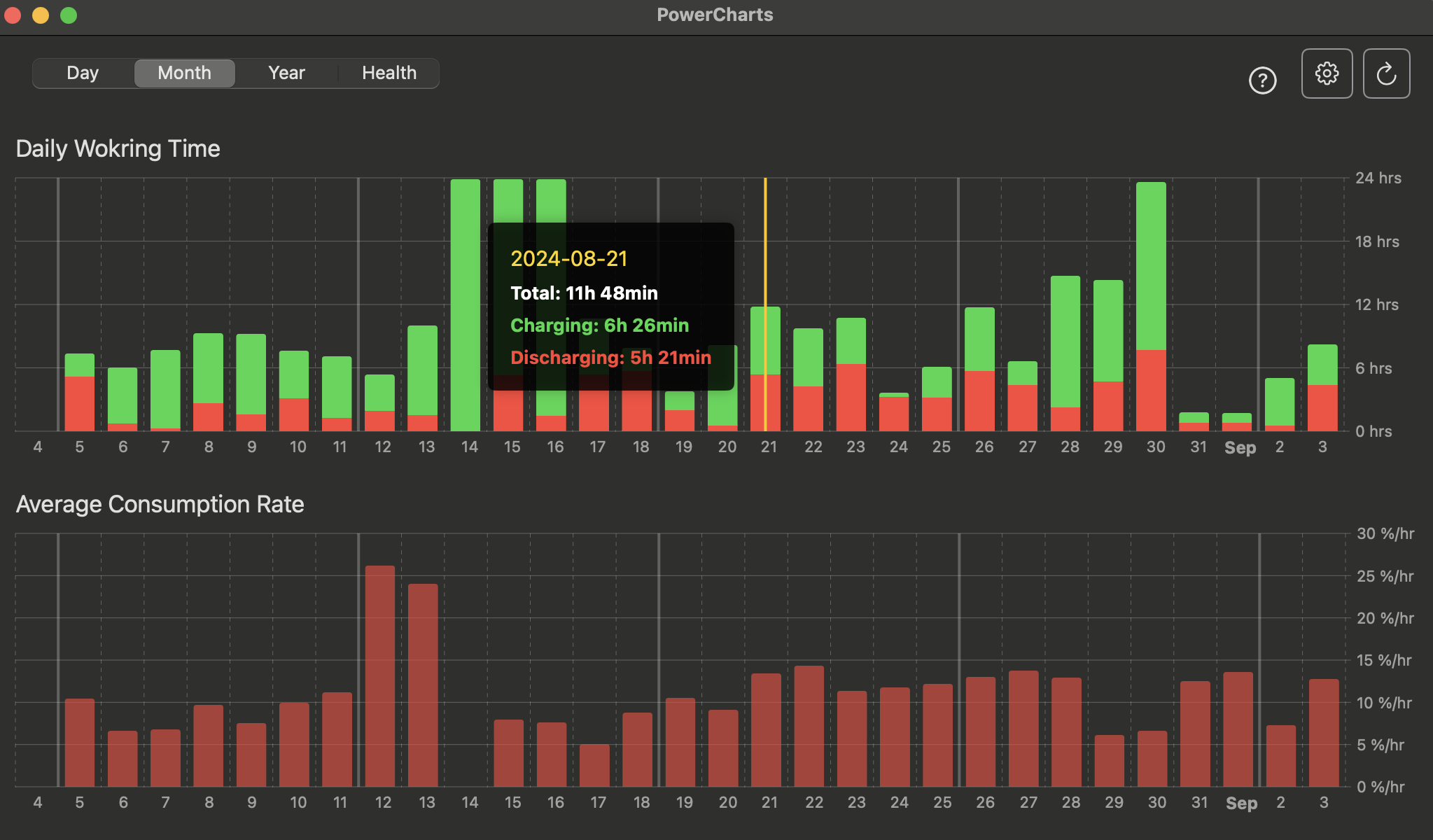Click the 'Daily Wokring Time' heading
The height and width of the screenshot is (840, 1433).
point(118,148)
